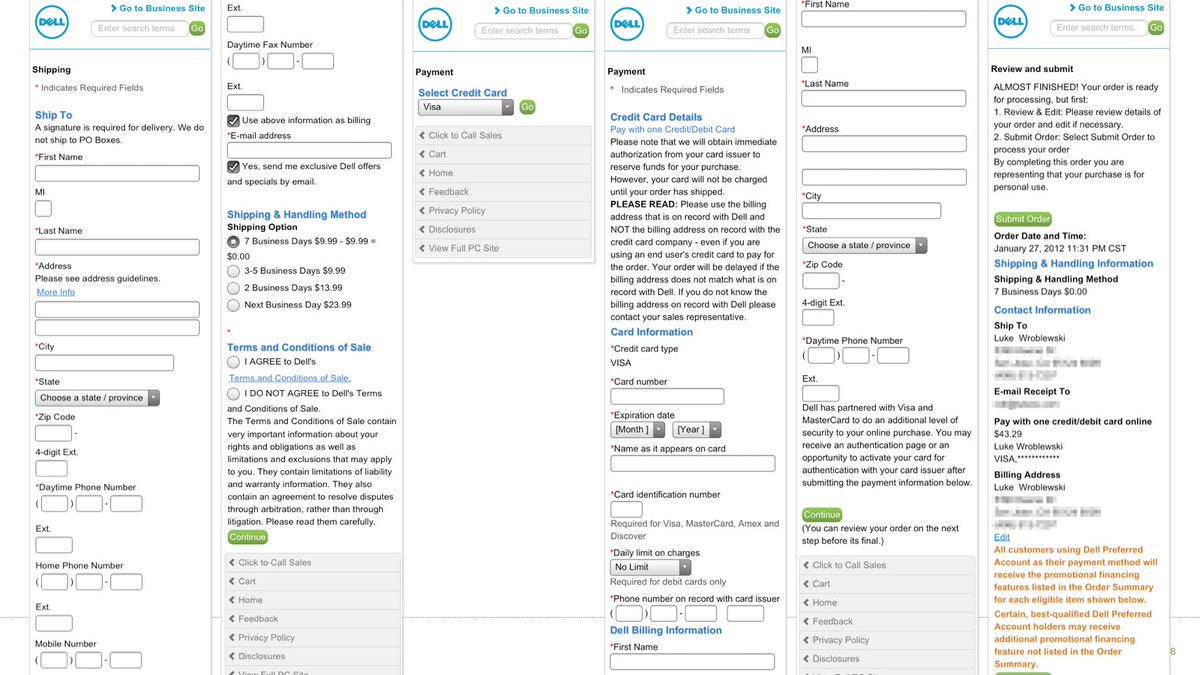
Task: Click the City field under Ship To
Action: point(104,363)
